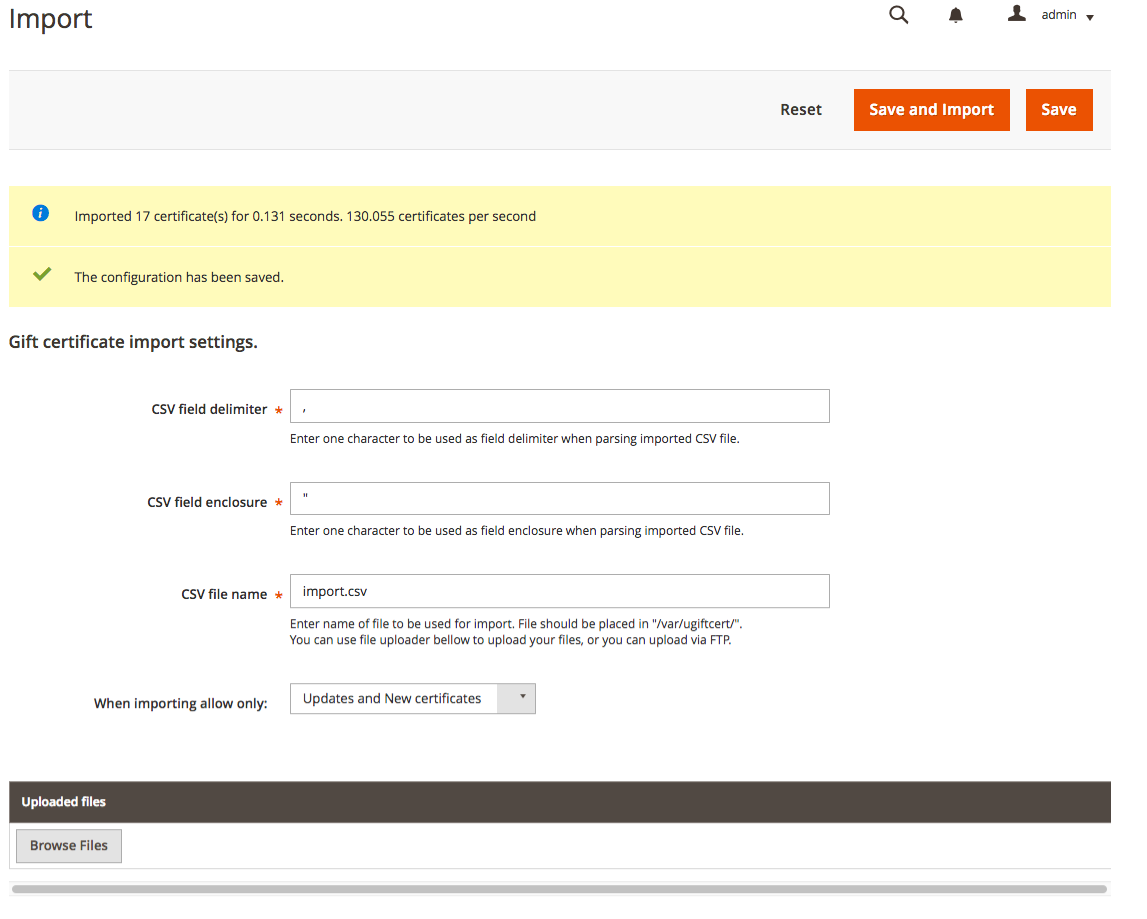Screen dimensions: 1147x919
Task: Click the arrow on import mode select
Action: tap(522, 697)
